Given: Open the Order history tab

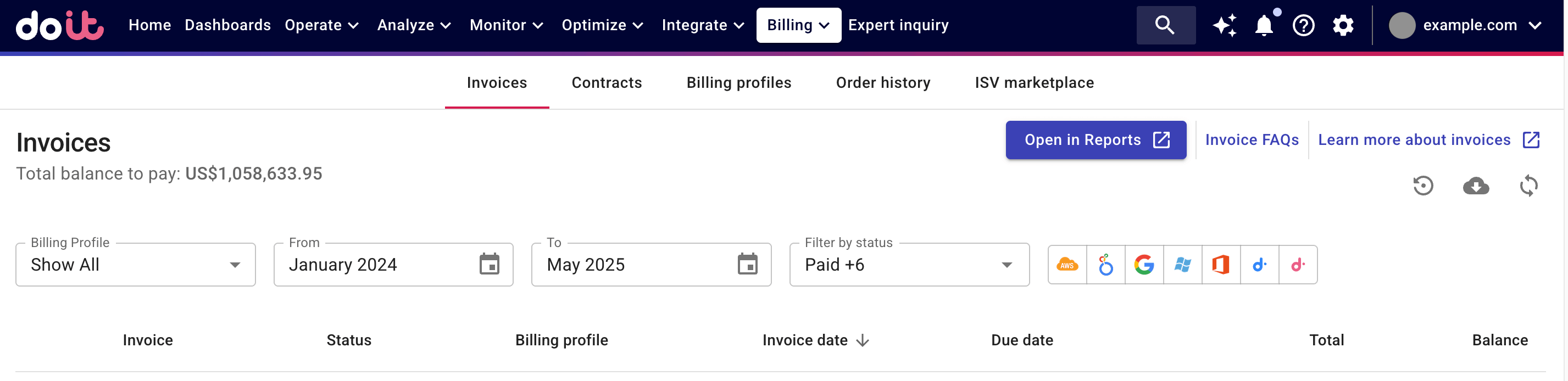Looking at the screenshot, I should [882, 82].
